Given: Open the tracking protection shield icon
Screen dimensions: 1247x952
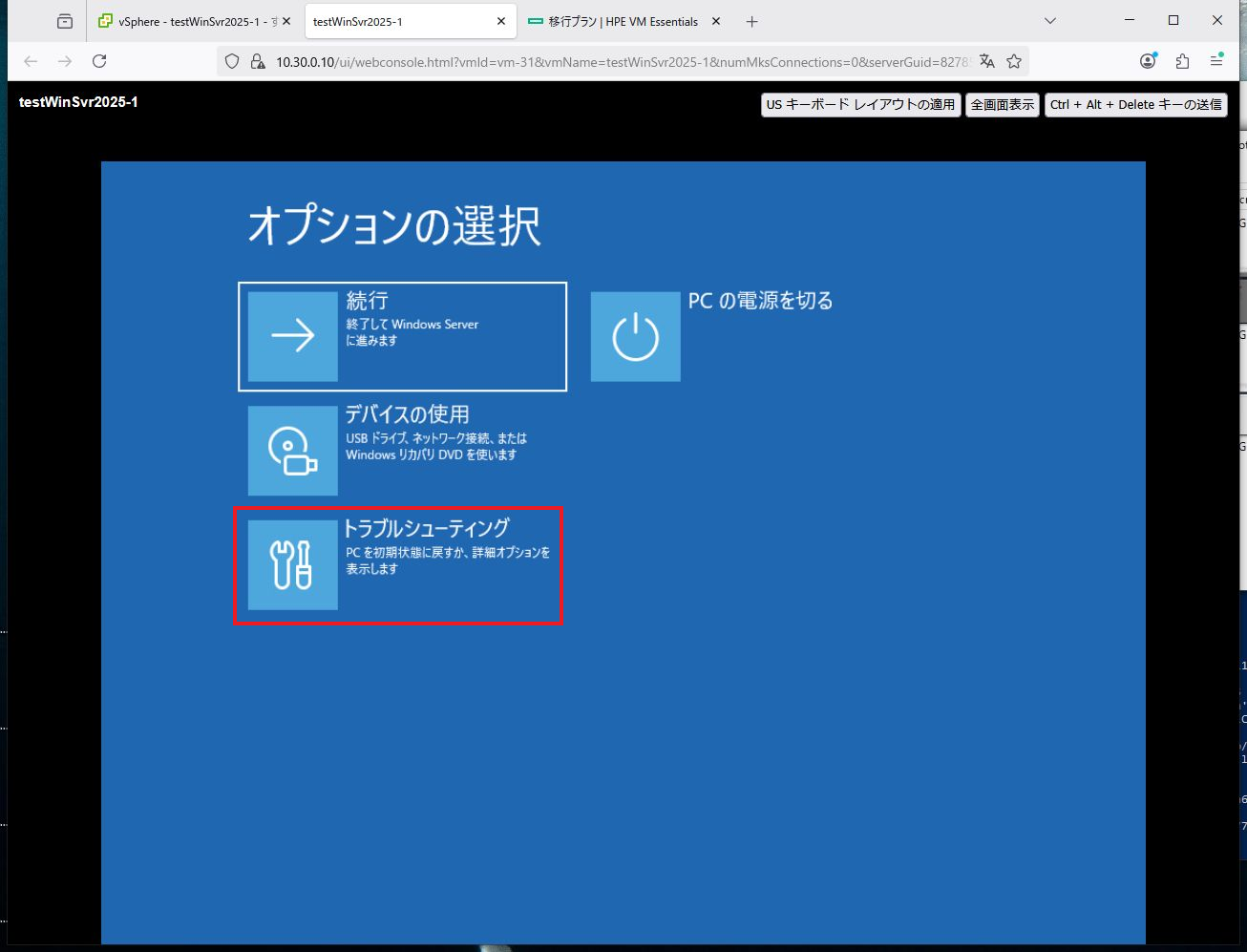Looking at the screenshot, I should click(232, 61).
